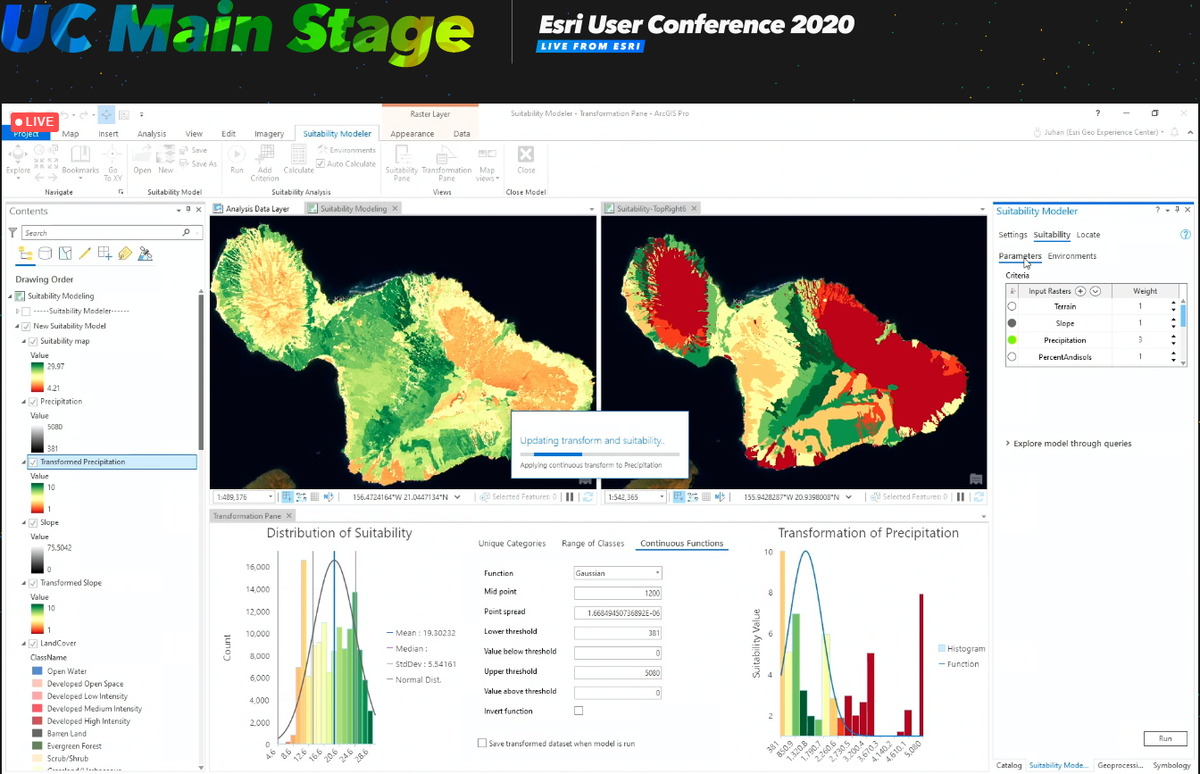Switch to the Analysis ribbon tab

[x=152, y=133]
